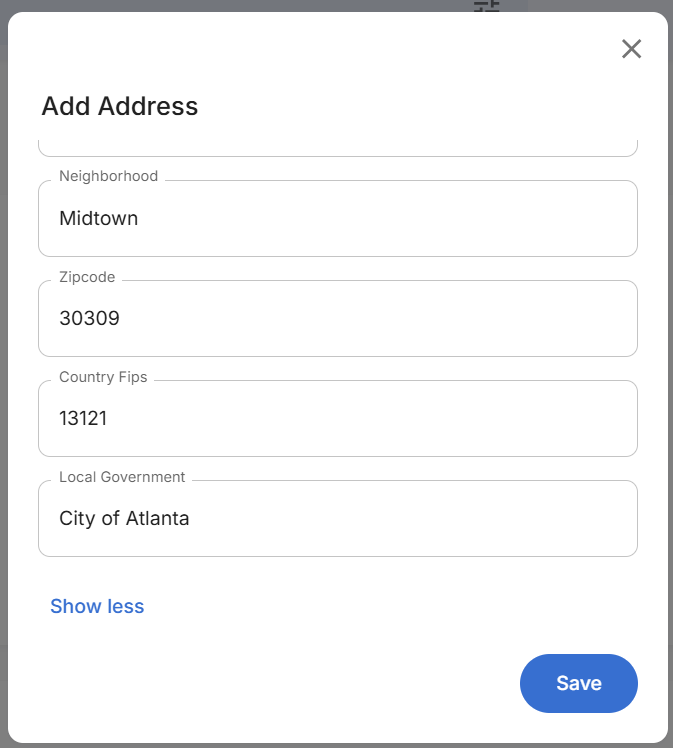Save the new address

point(578,683)
